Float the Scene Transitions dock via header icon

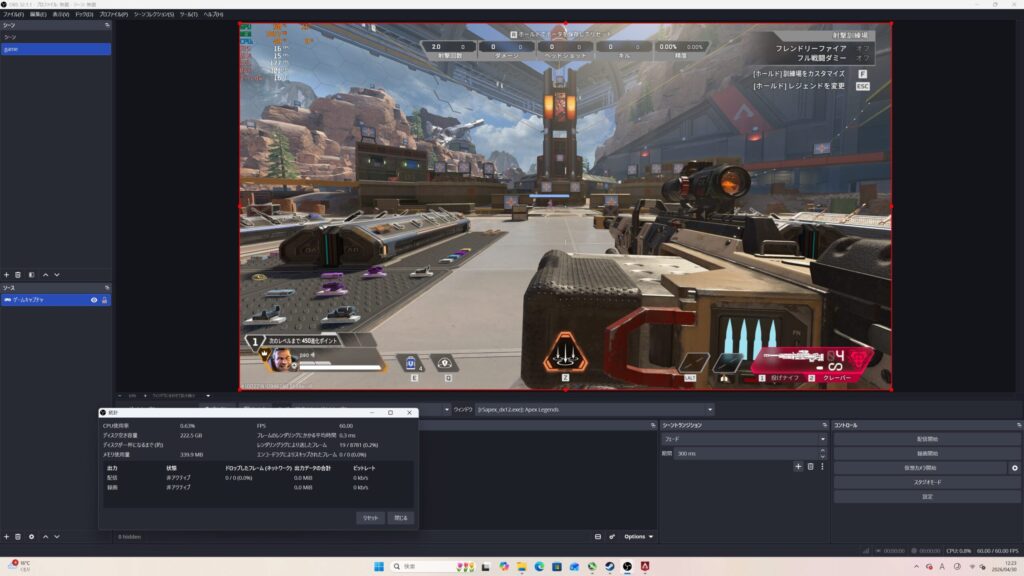pyautogui.click(x=824, y=425)
